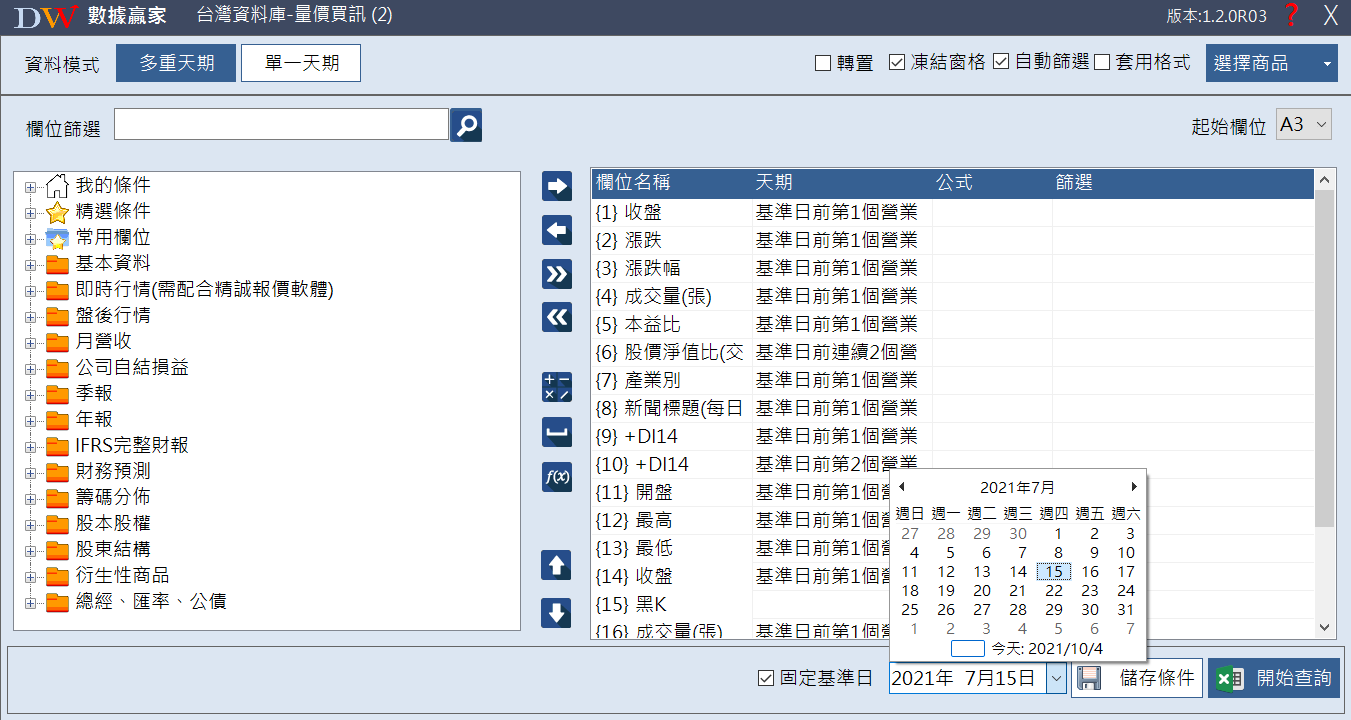Switch to the 單一天期 mode tab

[301, 63]
